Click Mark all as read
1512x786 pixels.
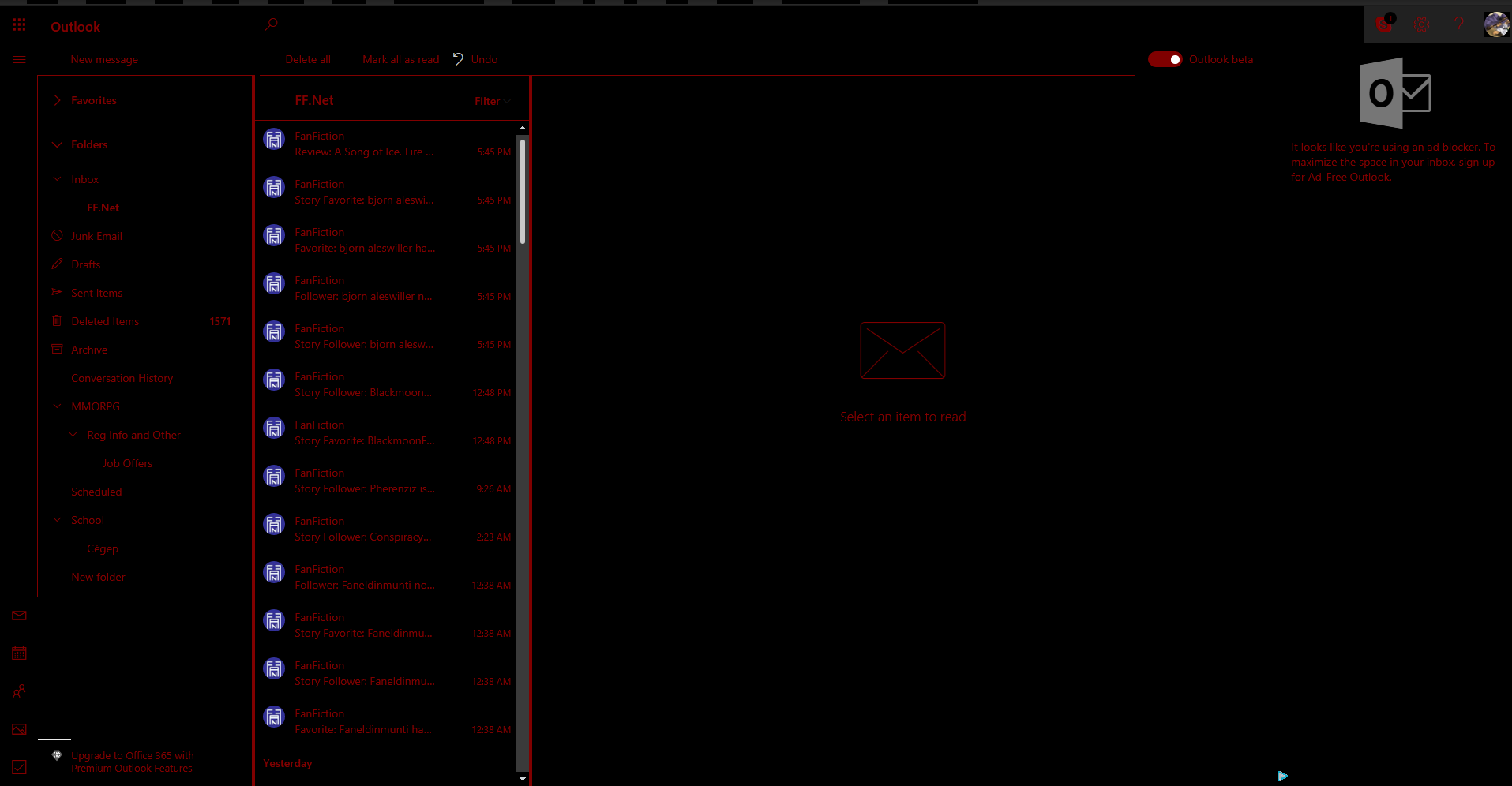[401, 59]
